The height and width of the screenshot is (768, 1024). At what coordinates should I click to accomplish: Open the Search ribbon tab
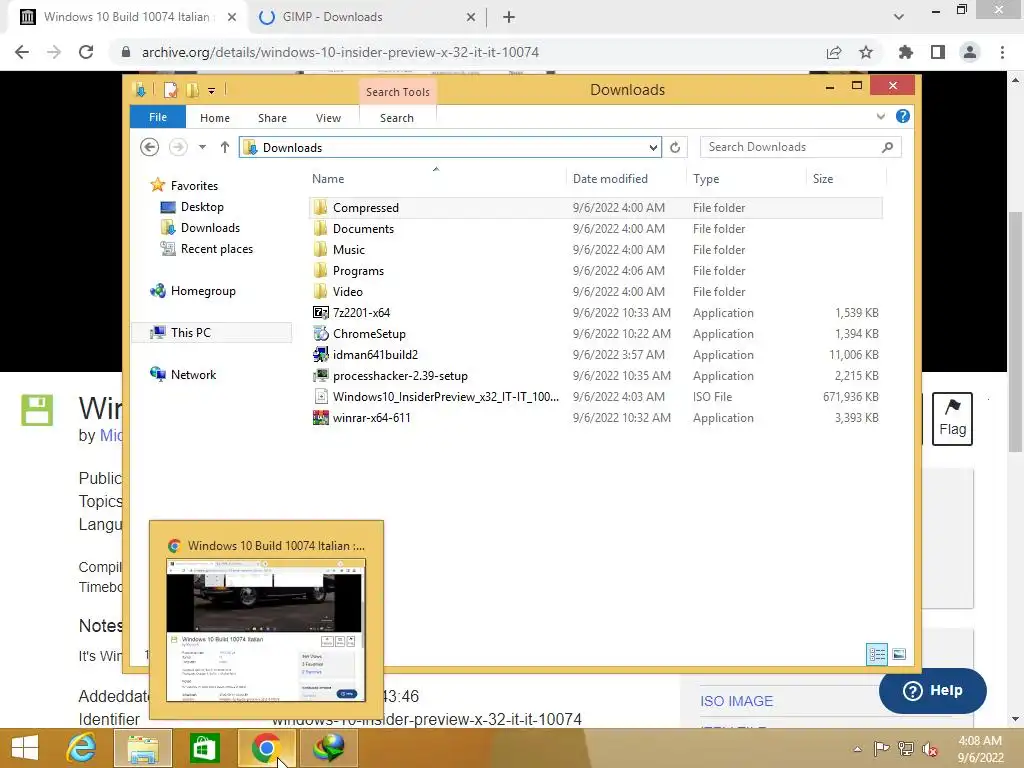[397, 118]
